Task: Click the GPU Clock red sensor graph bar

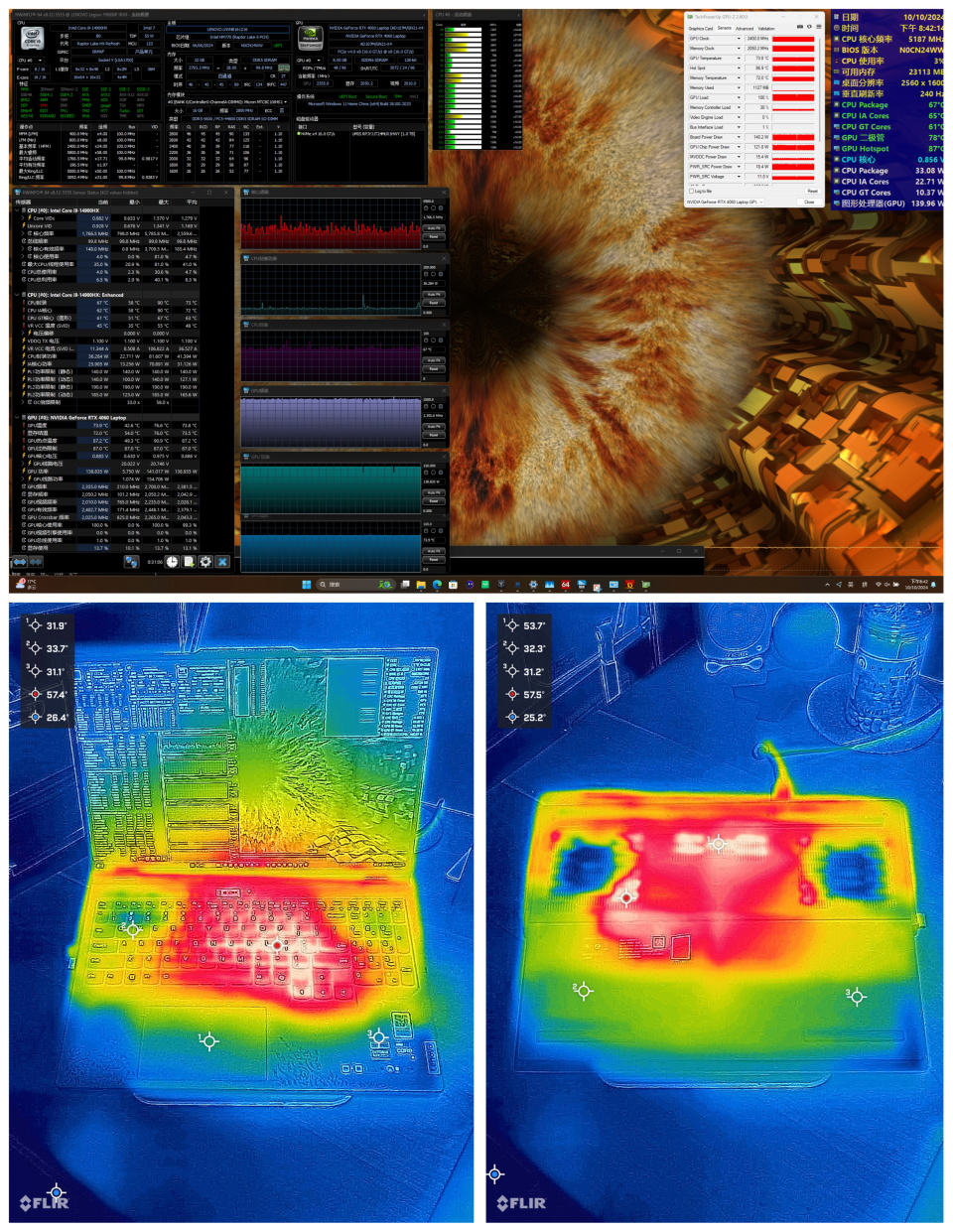Action: (x=793, y=39)
